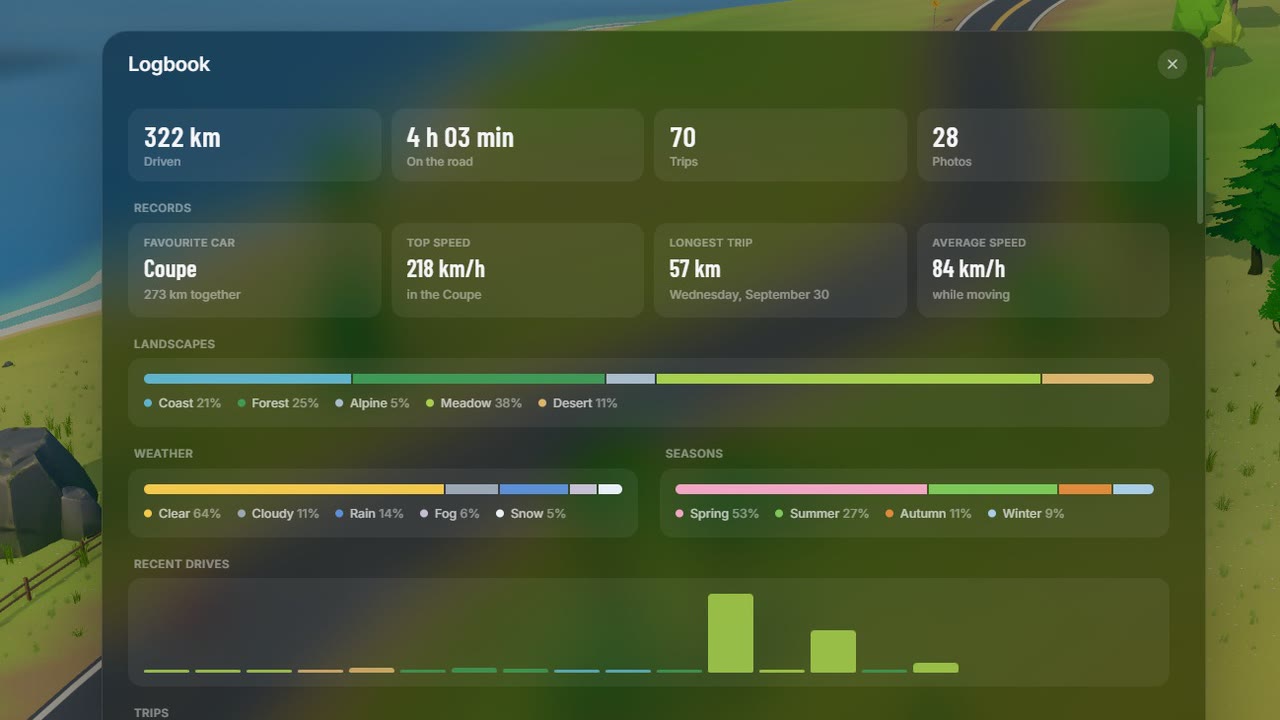1280x720 pixels.
Task: Open the 70 Trips card
Action: (780, 145)
